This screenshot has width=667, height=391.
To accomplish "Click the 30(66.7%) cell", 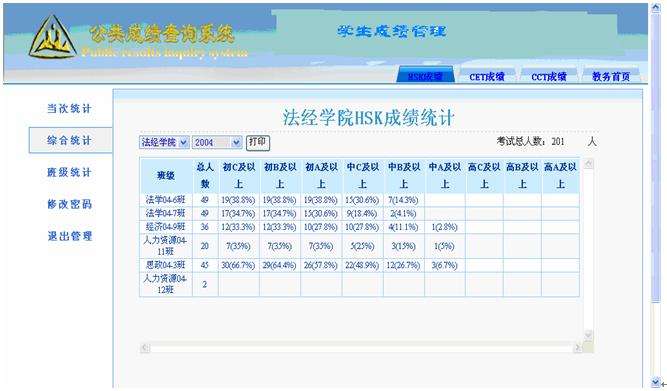I will pyautogui.click(x=238, y=265).
